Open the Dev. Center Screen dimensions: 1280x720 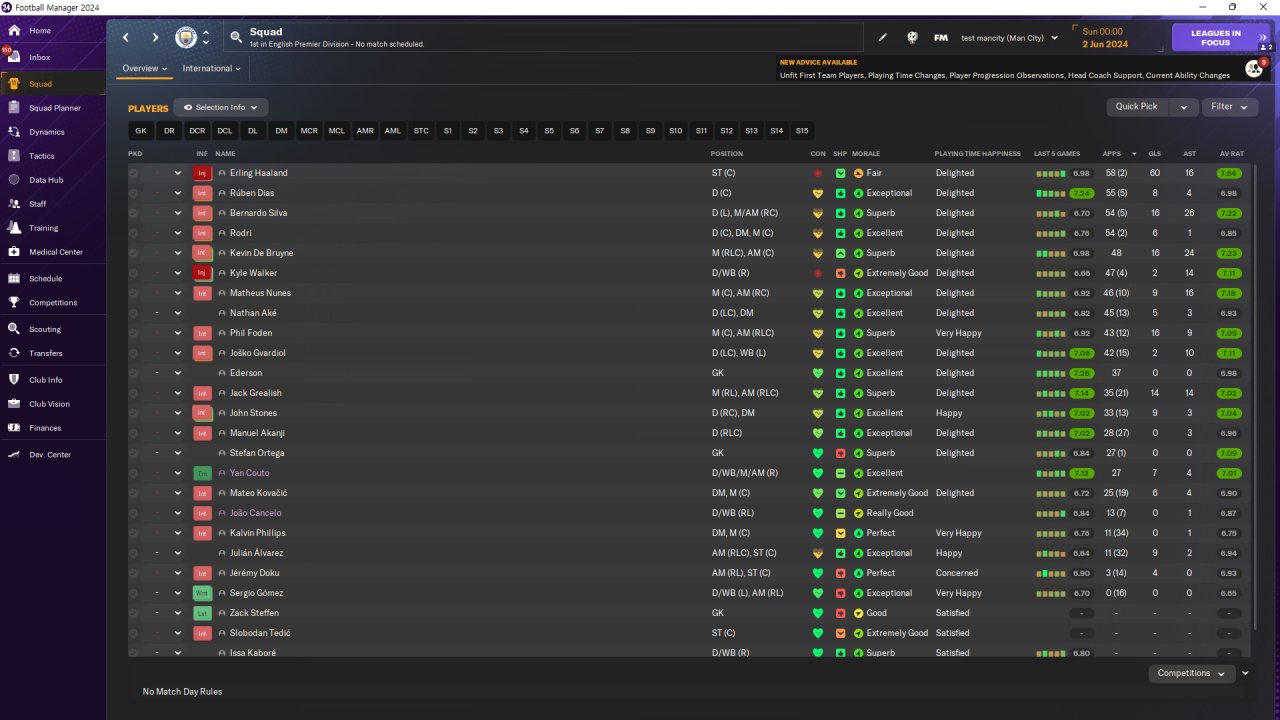point(52,455)
